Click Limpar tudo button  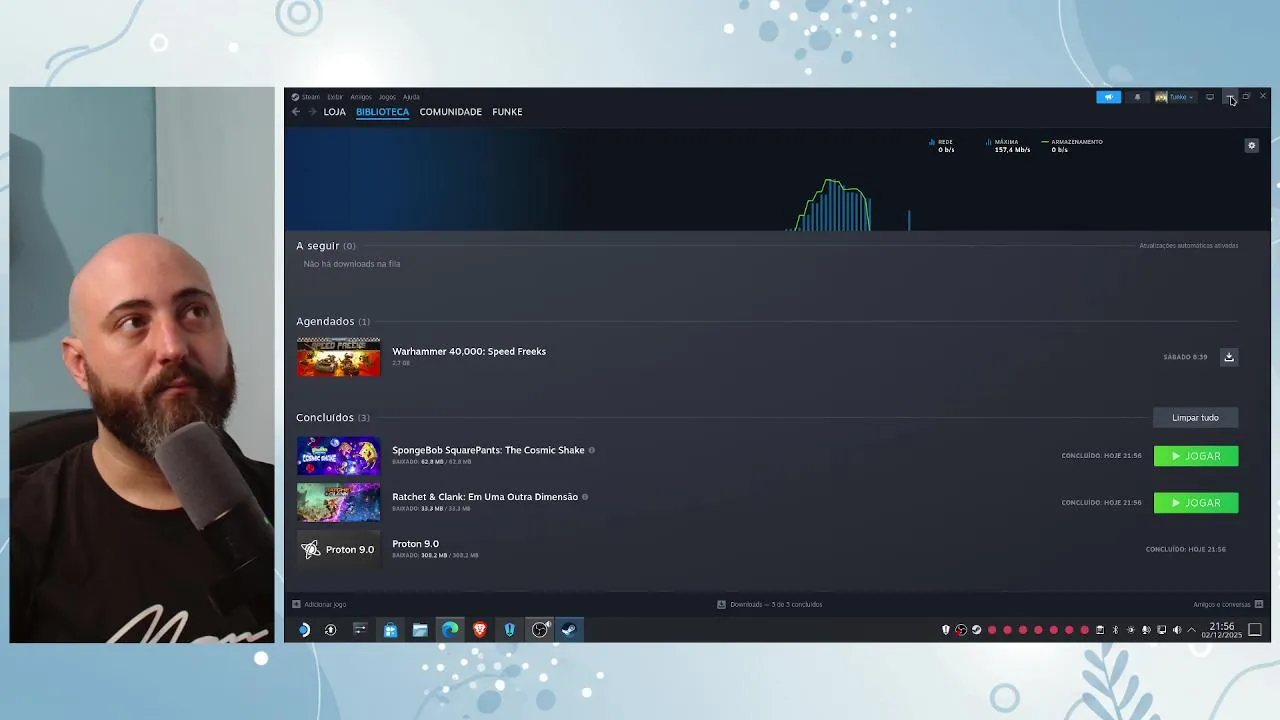point(1195,418)
